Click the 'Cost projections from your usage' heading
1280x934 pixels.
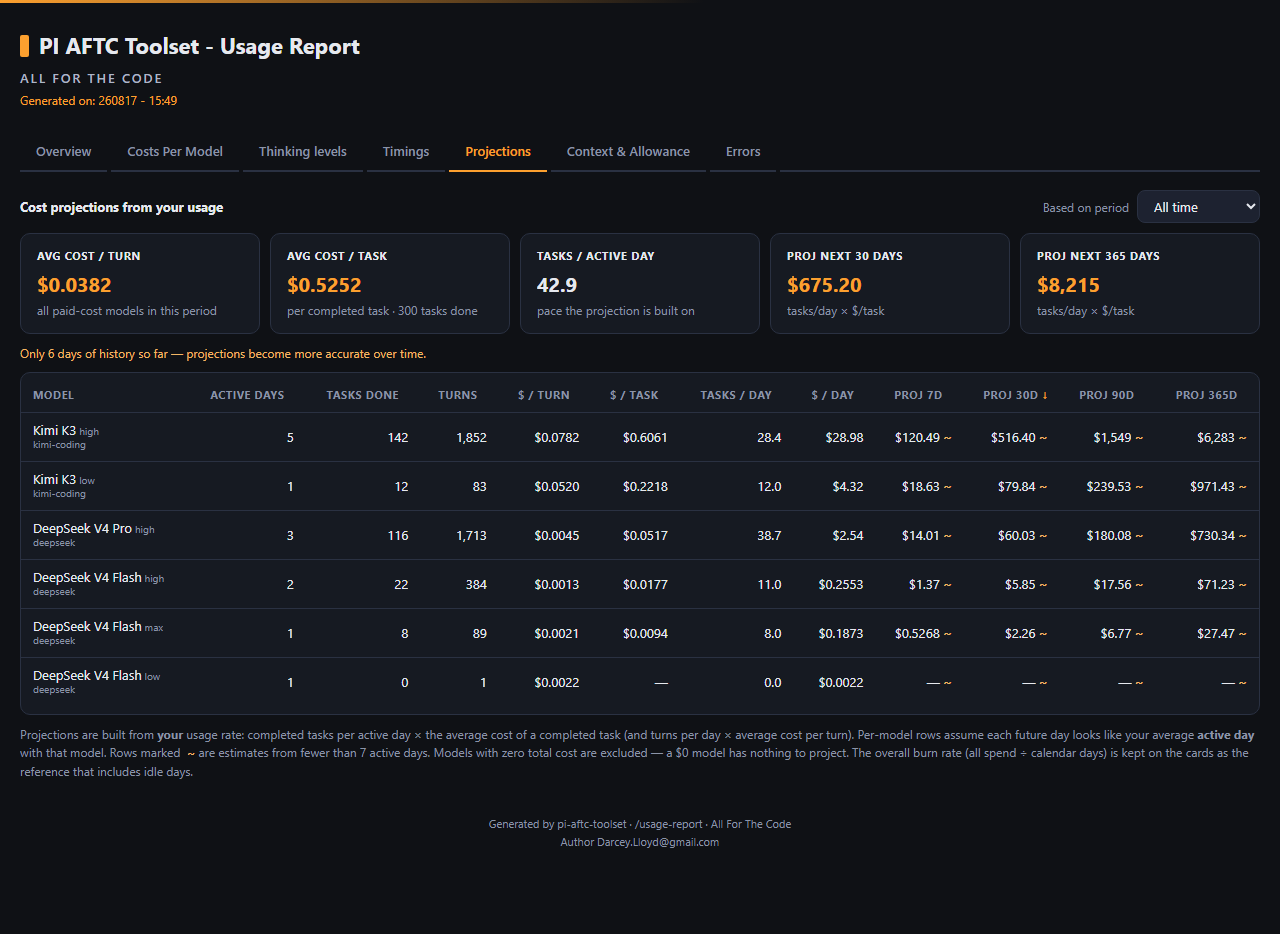pos(122,207)
